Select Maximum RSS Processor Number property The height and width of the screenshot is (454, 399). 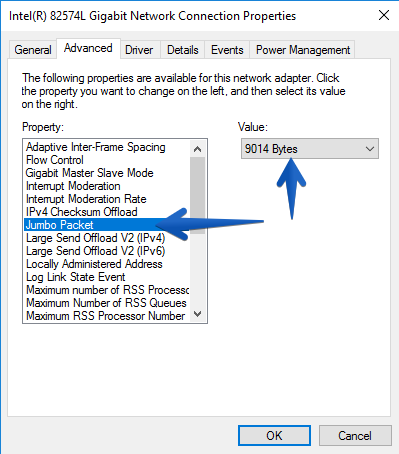(106, 316)
